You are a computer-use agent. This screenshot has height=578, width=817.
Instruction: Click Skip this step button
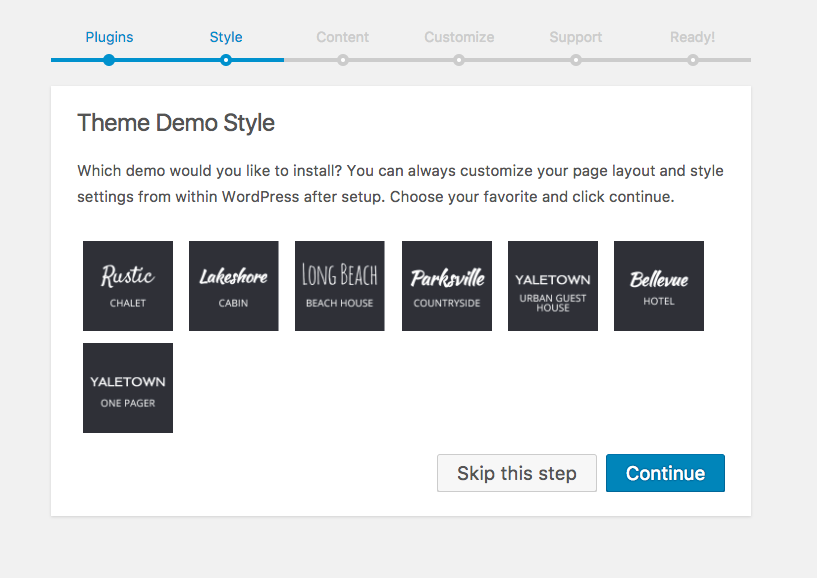(x=516, y=473)
